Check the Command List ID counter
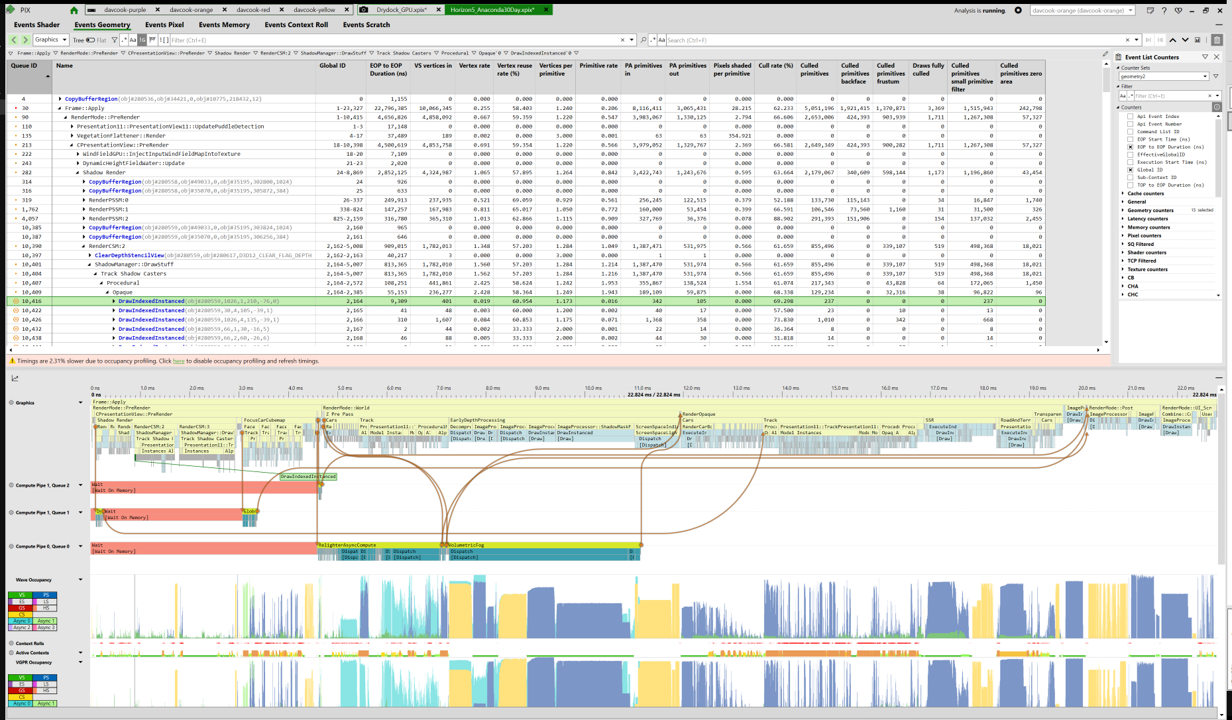 coord(1130,131)
